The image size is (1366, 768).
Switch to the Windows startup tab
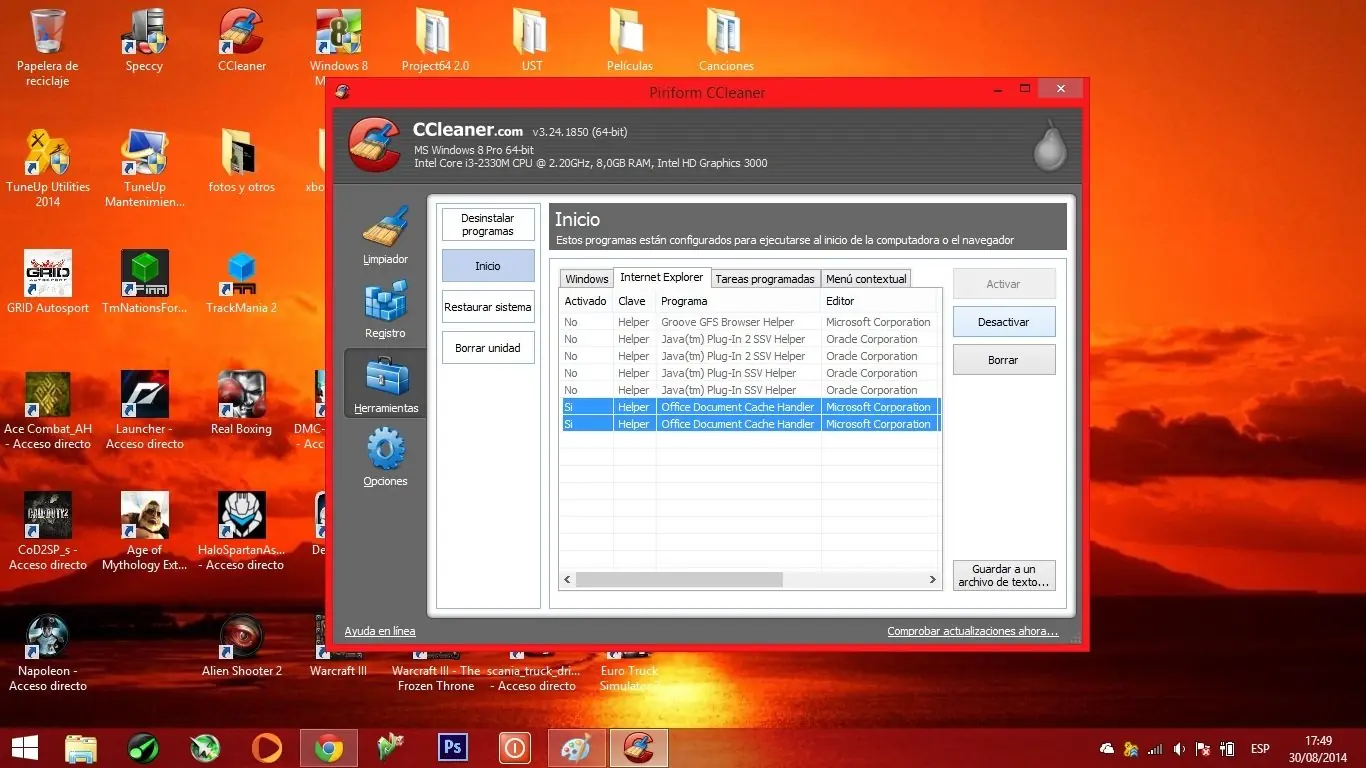tap(586, 279)
